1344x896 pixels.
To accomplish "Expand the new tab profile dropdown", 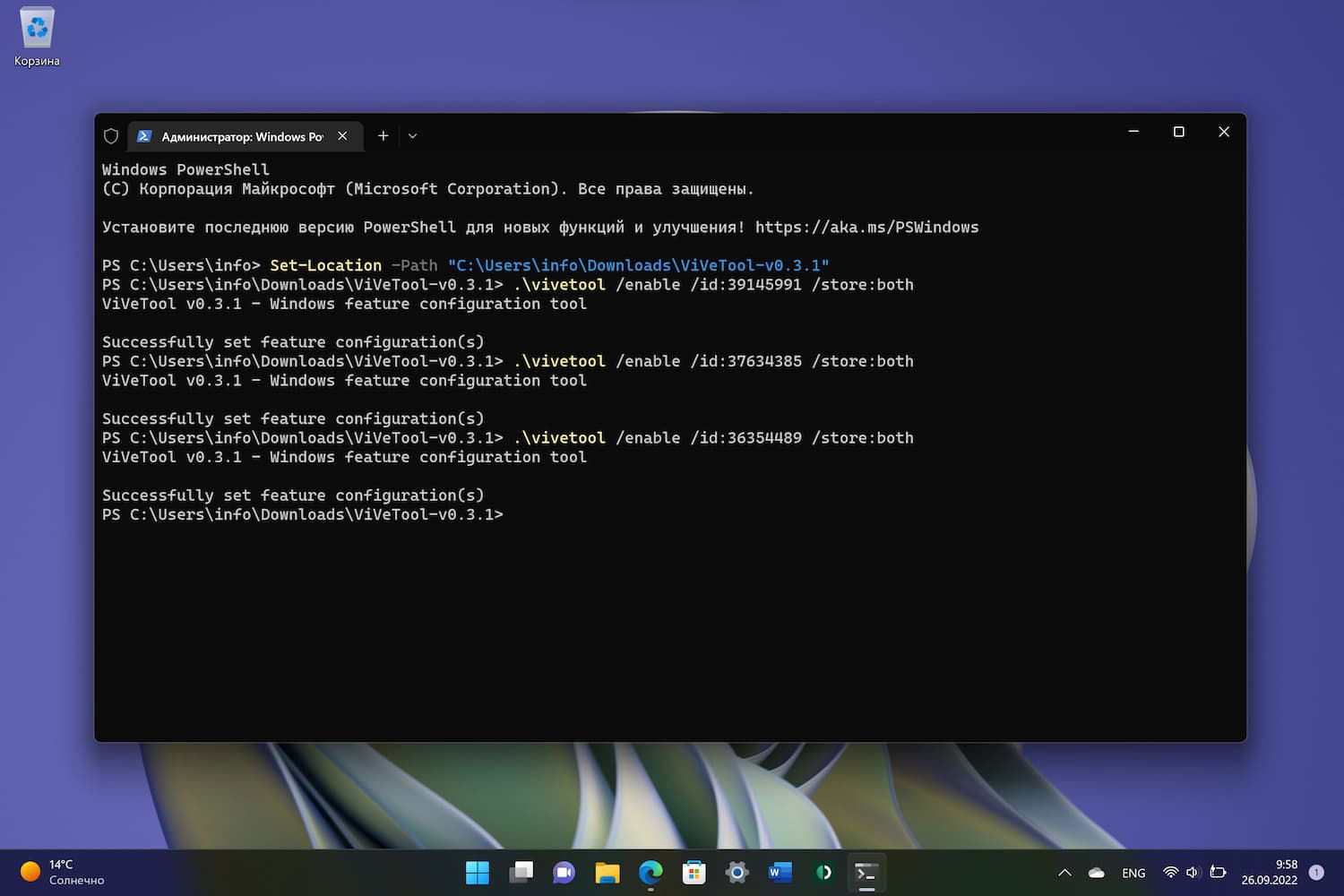I will (412, 136).
